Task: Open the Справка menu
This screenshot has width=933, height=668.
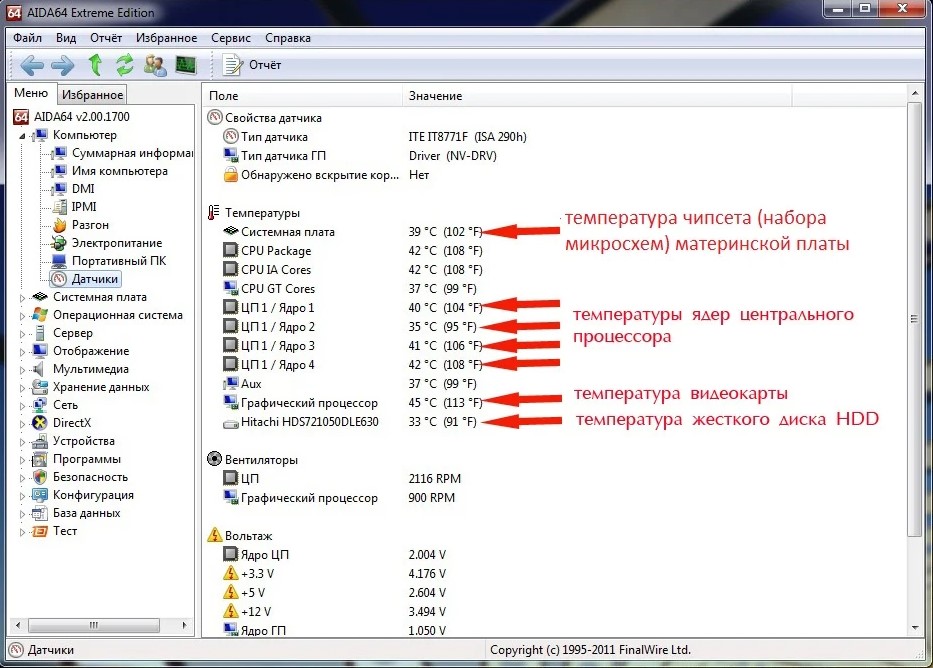Action: (288, 38)
